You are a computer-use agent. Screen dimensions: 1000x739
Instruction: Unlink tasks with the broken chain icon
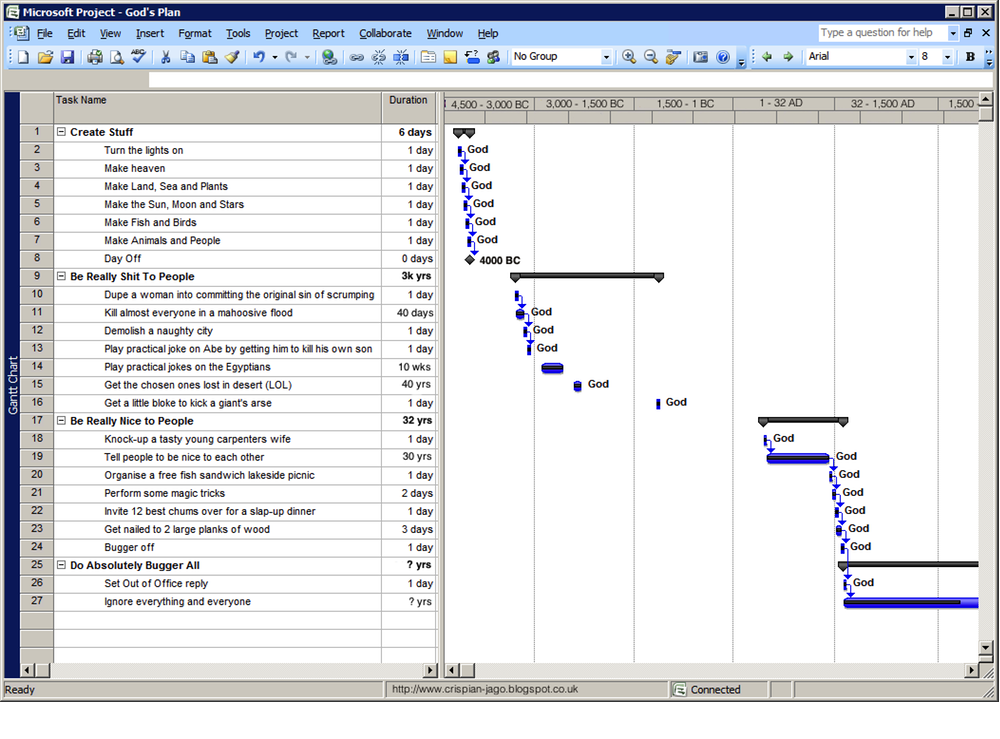click(379, 57)
